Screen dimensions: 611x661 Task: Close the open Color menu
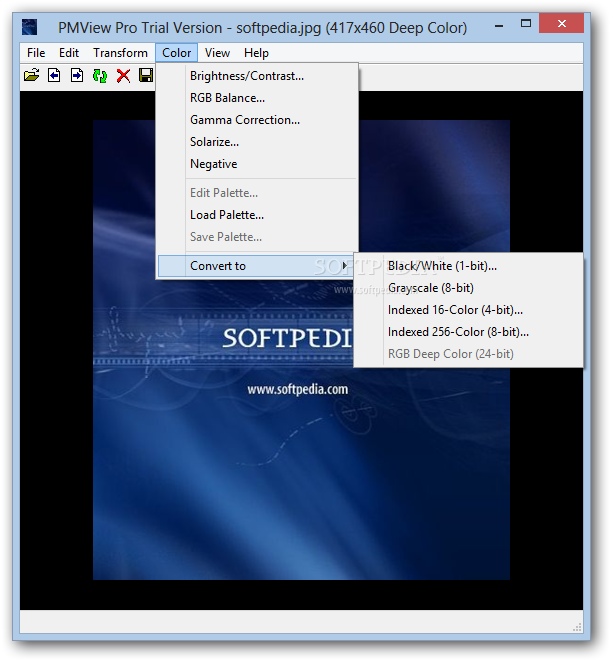tap(176, 53)
